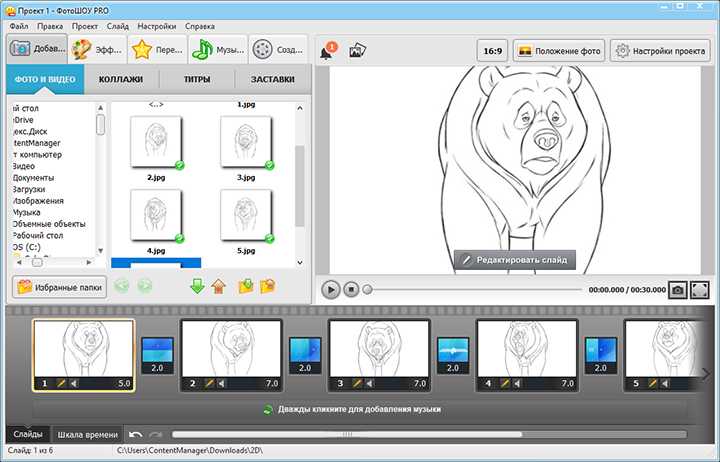Open the Проект menu
The width and height of the screenshot is (720, 462).
(85, 26)
